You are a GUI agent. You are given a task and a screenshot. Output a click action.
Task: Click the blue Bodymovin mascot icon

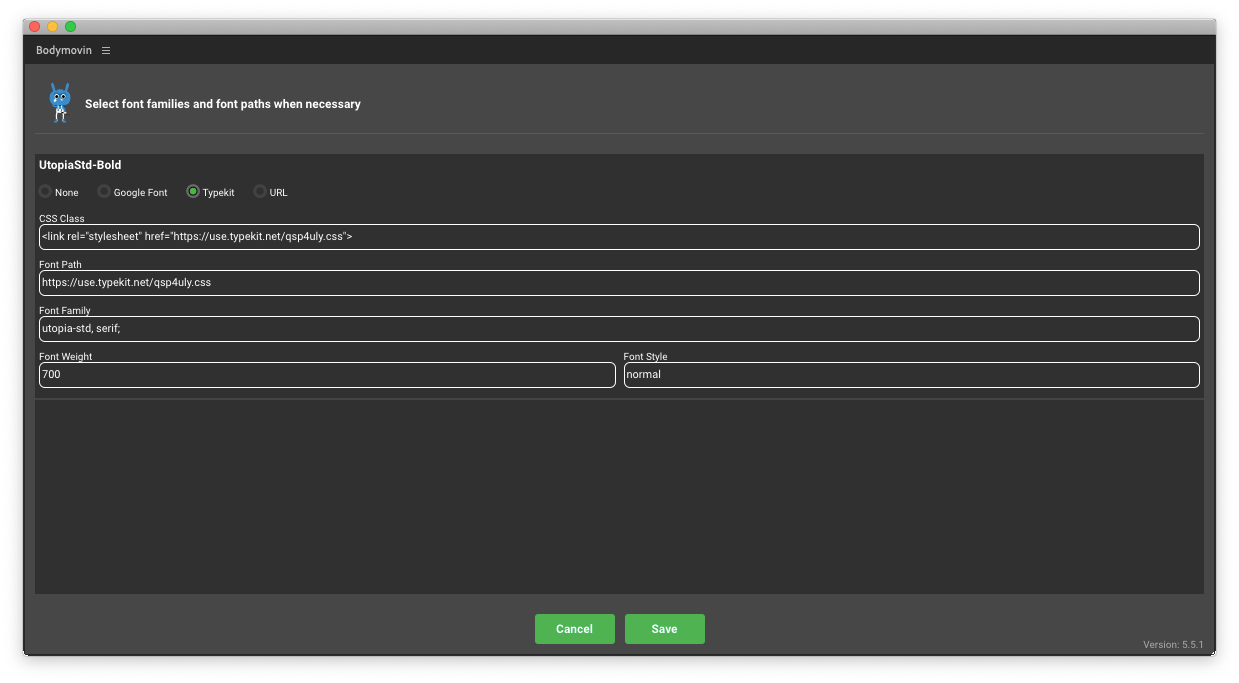(x=60, y=103)
